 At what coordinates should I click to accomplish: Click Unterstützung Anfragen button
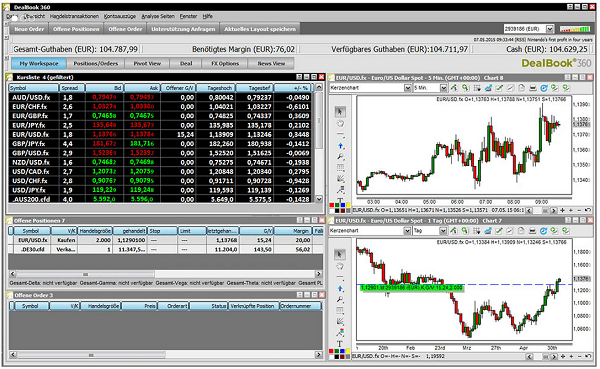click(183, 29)
